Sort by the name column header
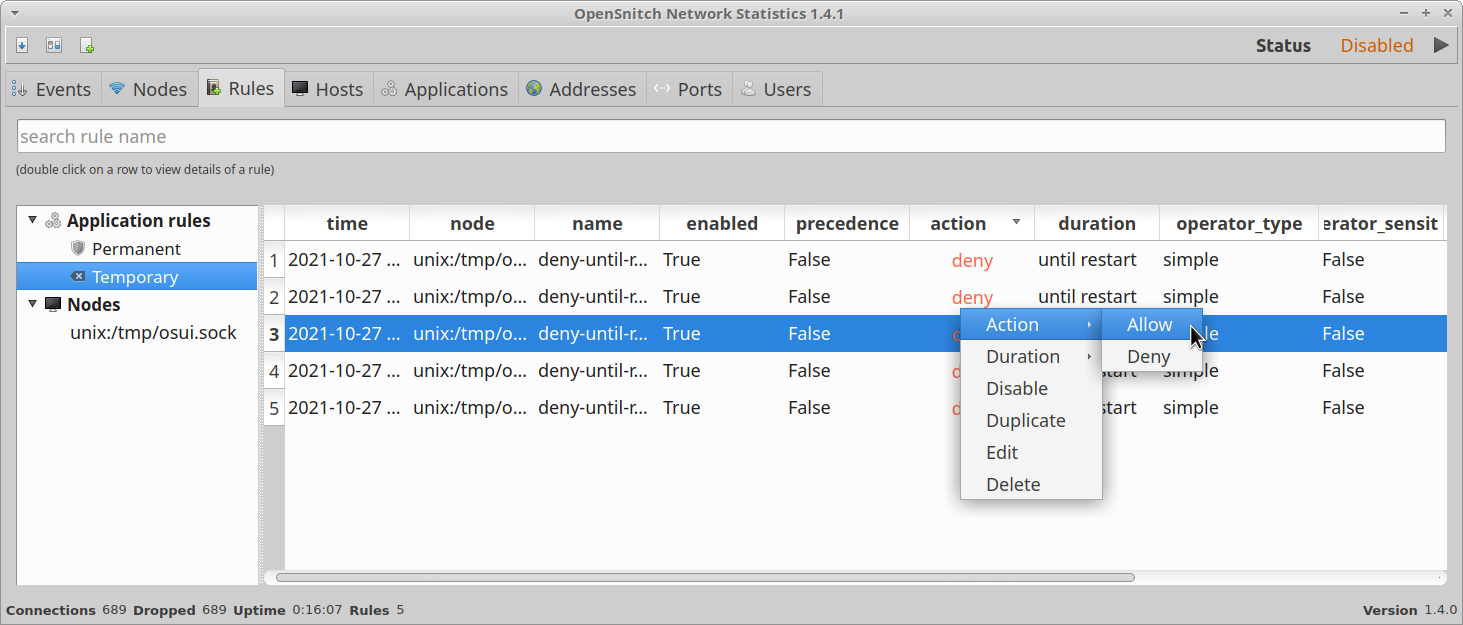The height and width of the screenshot is (625, 1463). tap(597, 224)
